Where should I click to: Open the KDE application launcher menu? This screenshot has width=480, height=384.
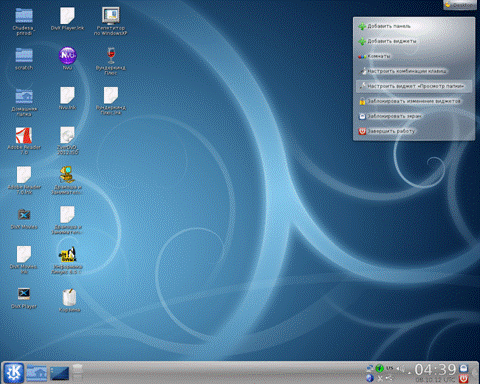(14, 373)
